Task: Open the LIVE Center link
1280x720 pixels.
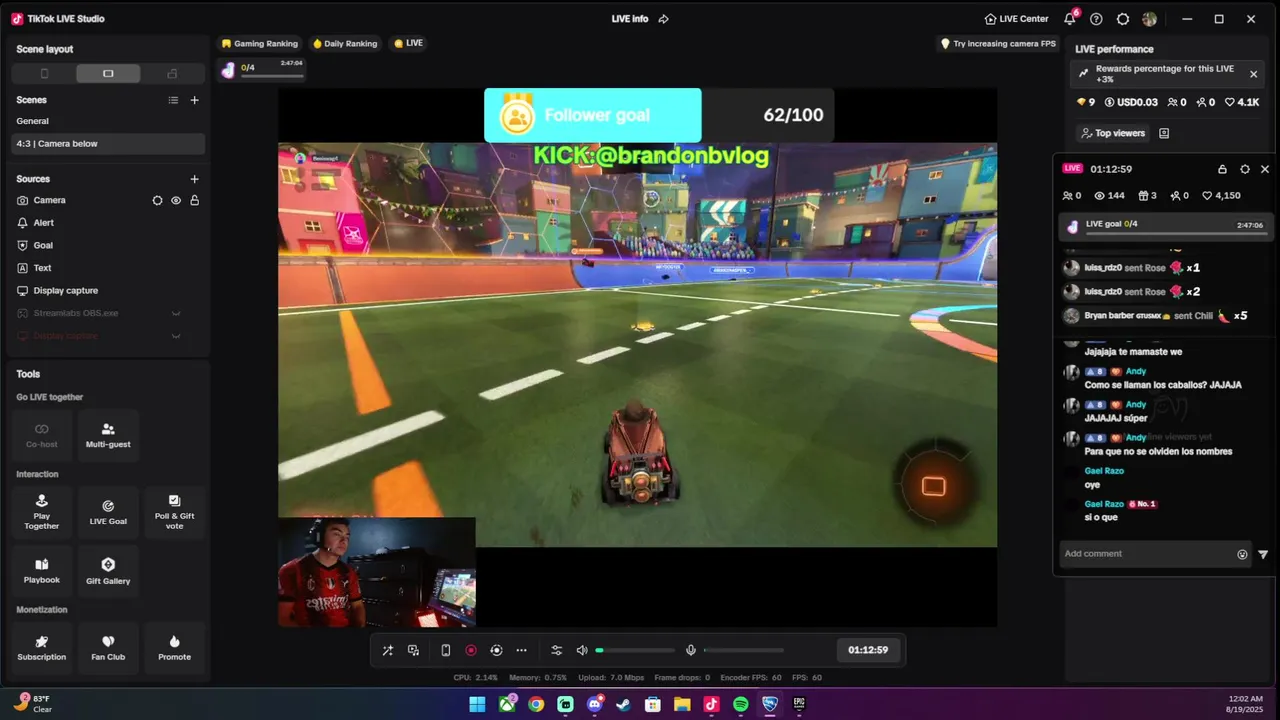Action: (1016, 19)
